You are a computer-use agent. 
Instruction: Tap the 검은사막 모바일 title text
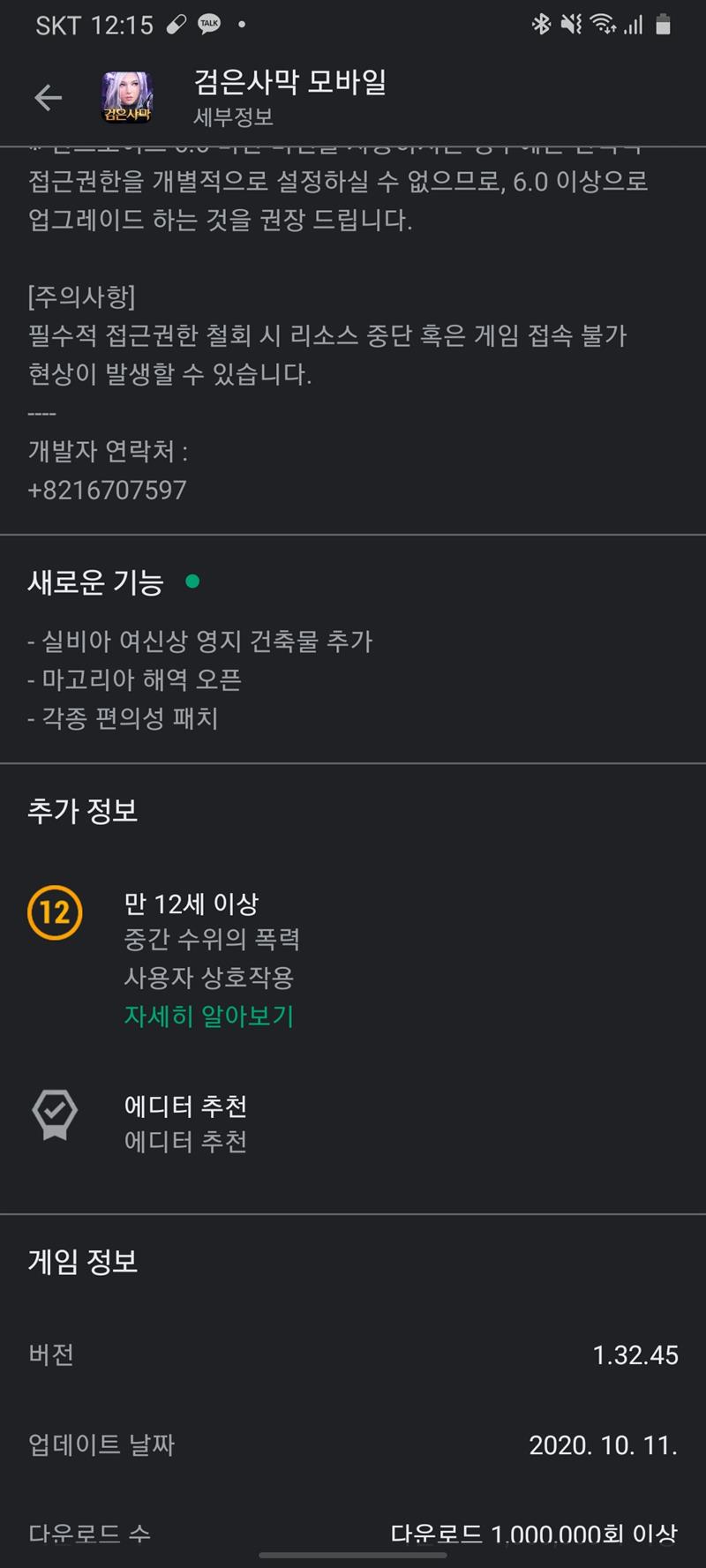[289, 83]
